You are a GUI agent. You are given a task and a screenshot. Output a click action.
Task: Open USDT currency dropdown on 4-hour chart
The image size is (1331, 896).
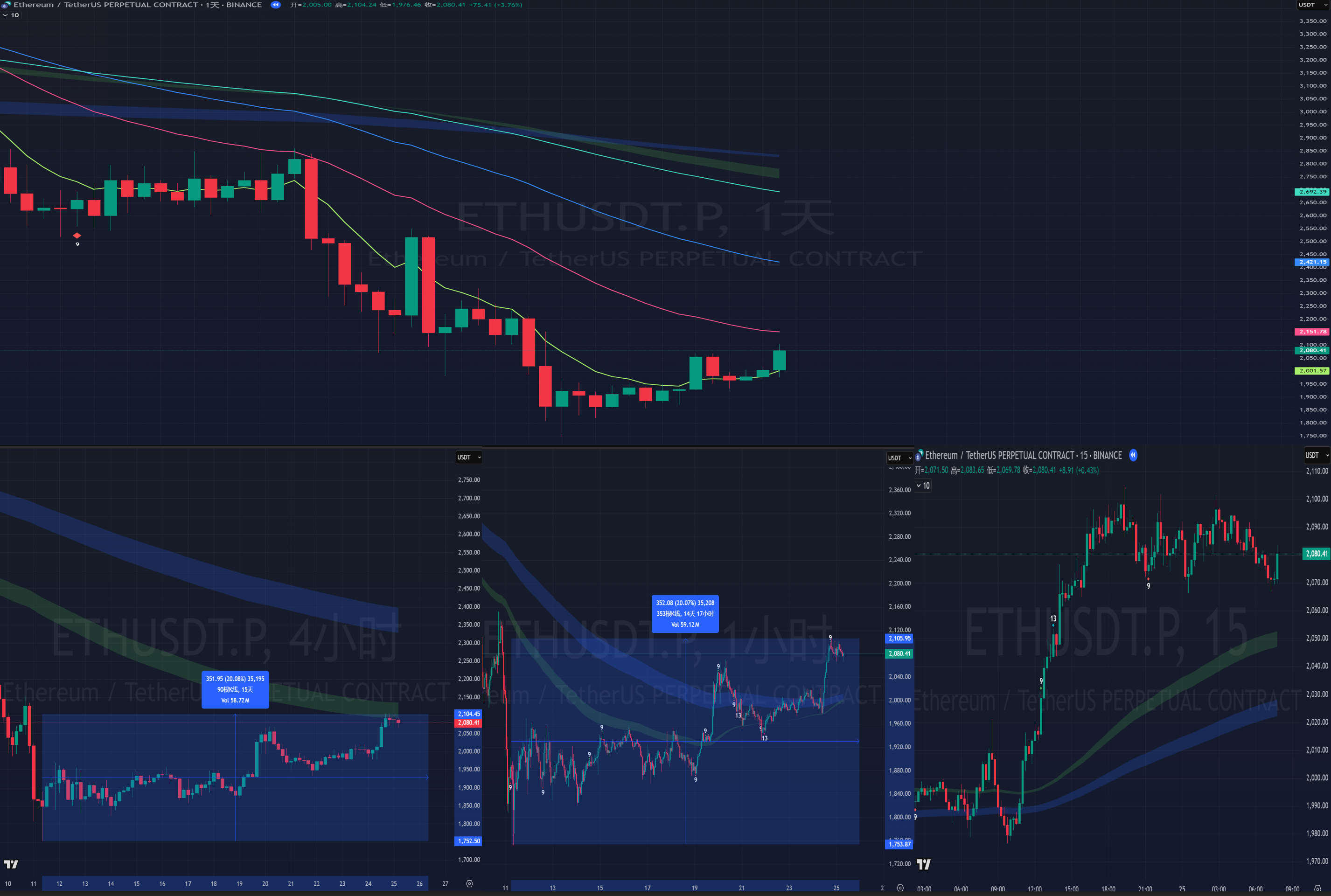tap(468, 457)
